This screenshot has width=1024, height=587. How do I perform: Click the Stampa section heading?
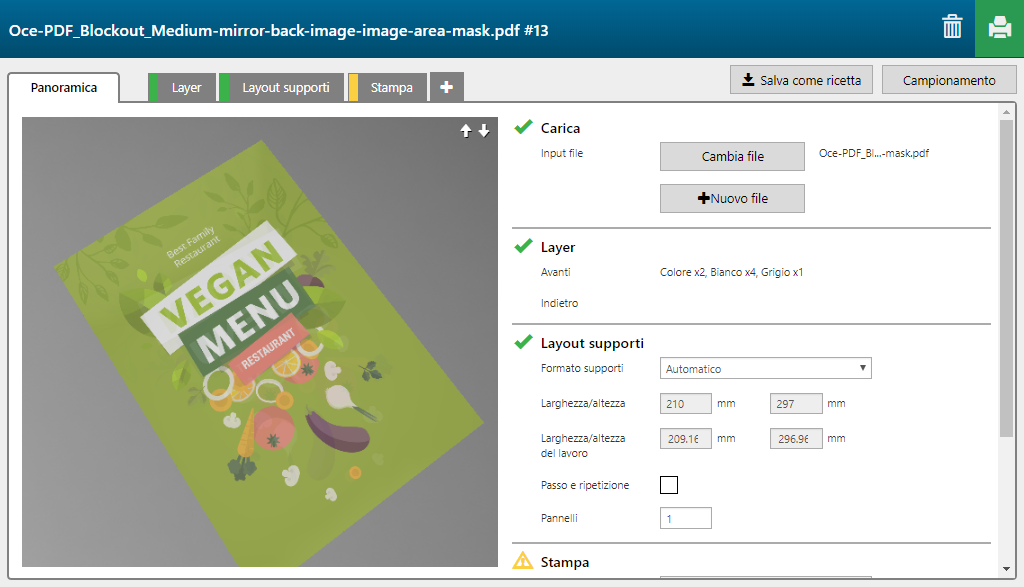click(x=565, y=562)
